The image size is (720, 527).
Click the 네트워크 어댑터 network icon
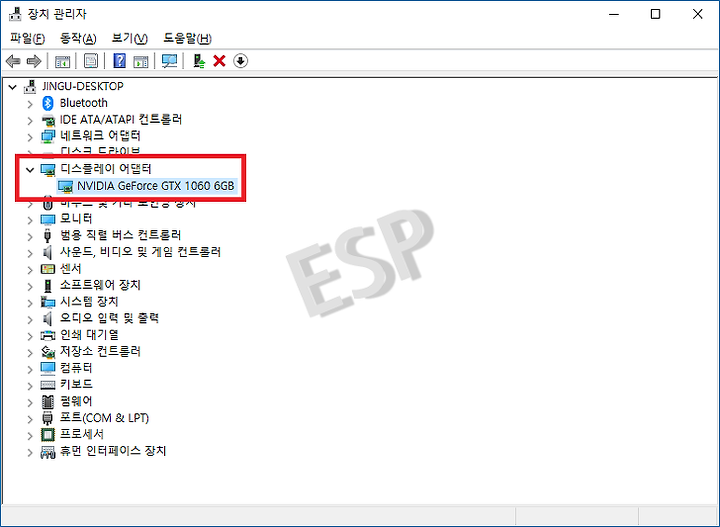tap(48, 136)
